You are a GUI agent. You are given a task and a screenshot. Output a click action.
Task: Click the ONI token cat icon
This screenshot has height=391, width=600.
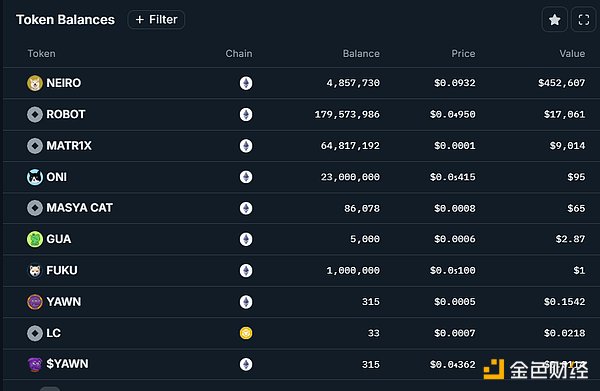(x=35, y=177)
